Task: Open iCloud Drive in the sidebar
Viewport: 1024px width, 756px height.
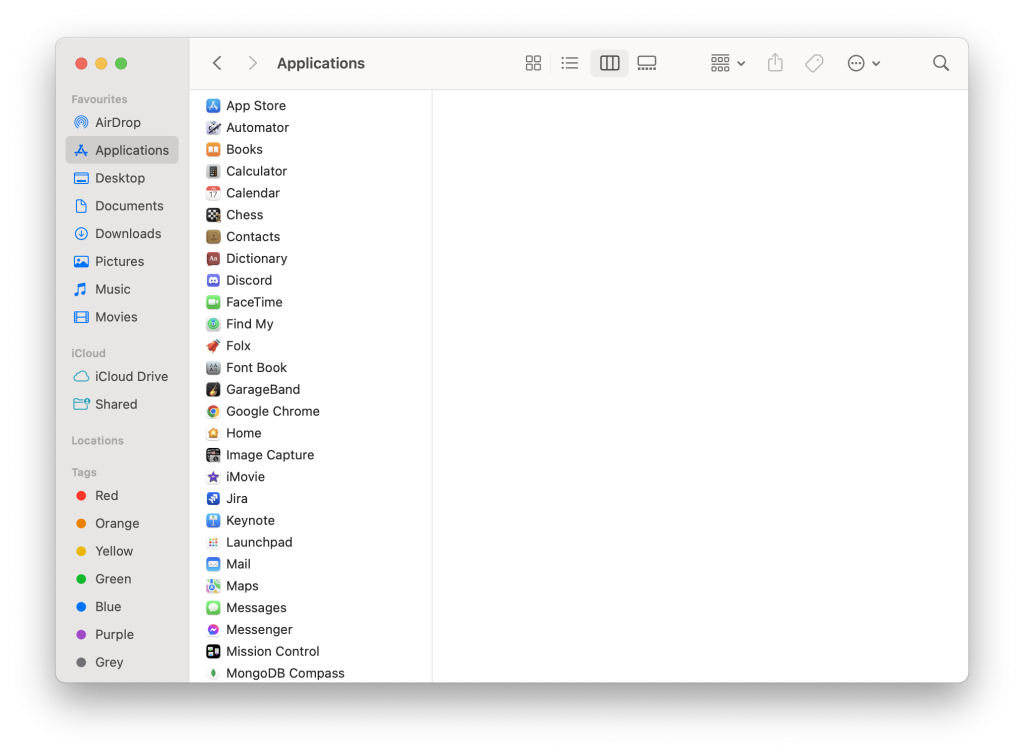Action: (x=121, y=377)
